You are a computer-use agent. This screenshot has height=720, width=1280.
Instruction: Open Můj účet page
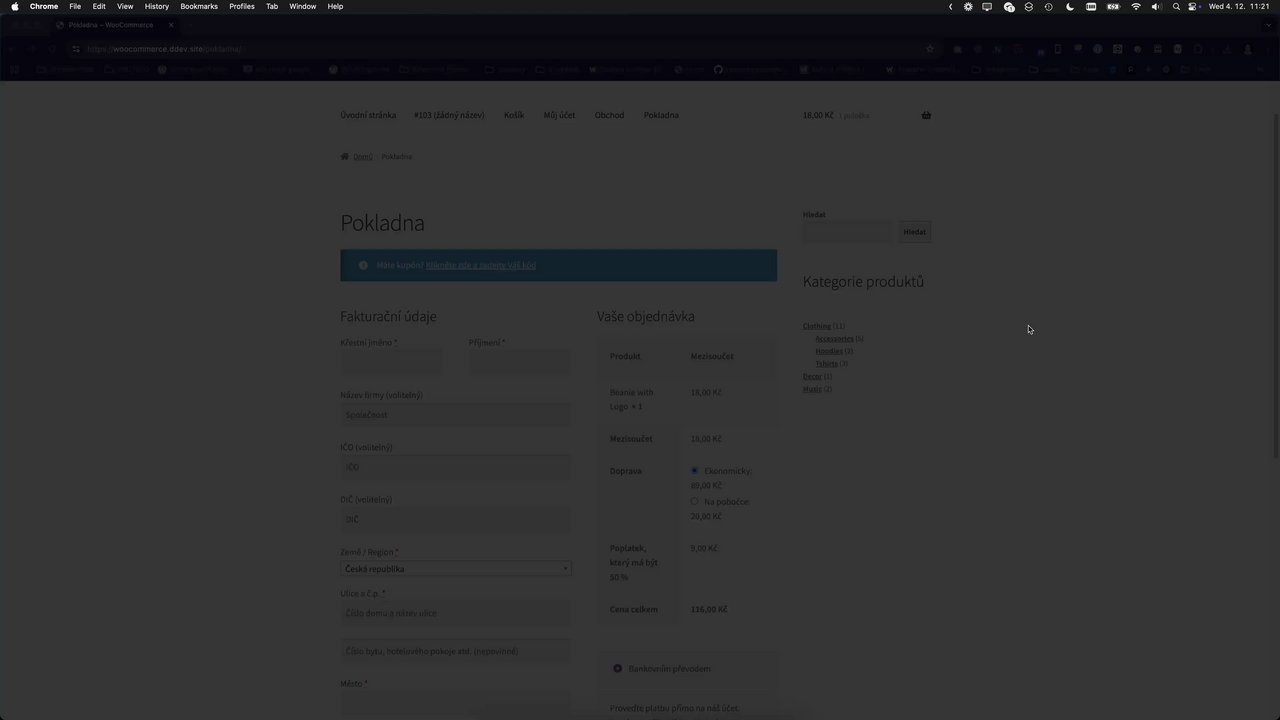point(559,115)
